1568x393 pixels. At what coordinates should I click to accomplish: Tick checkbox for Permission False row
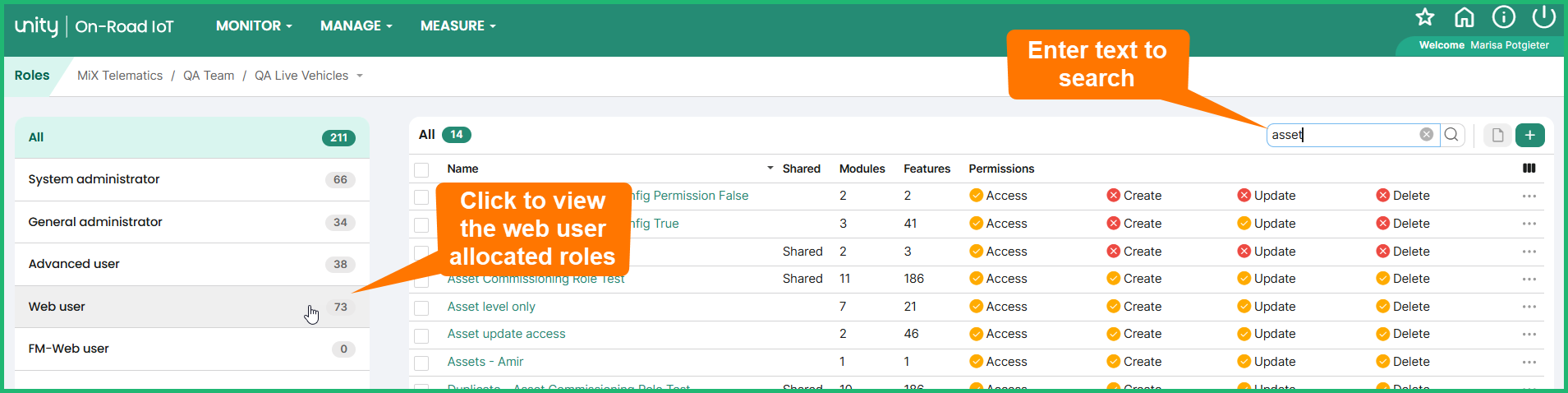click(421, 196)
